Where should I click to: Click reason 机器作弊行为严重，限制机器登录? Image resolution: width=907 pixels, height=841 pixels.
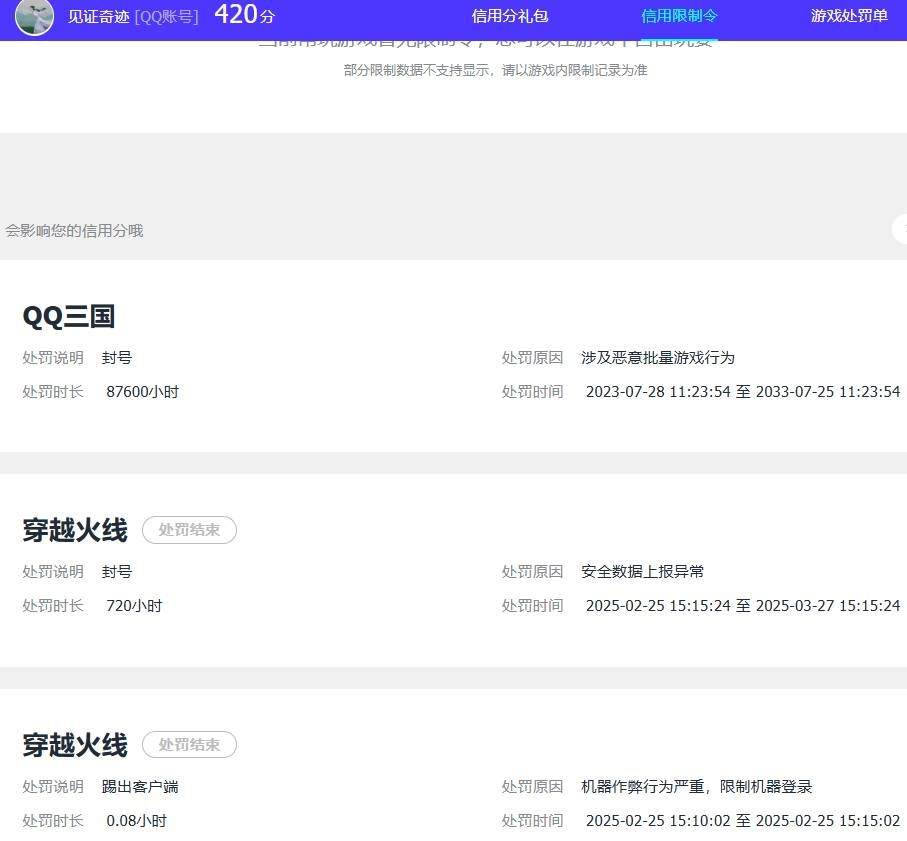click(696, 787)
